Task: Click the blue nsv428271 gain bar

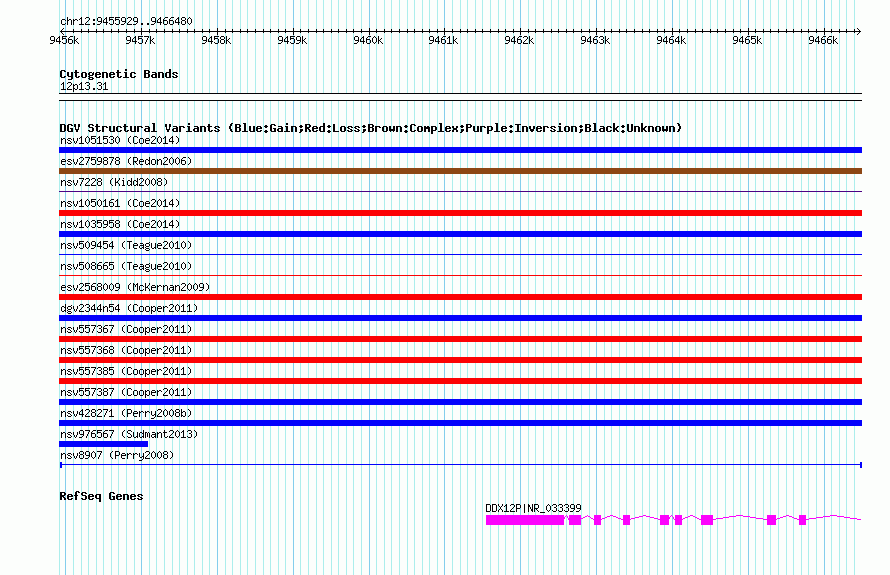Action: tap(460, 423)
